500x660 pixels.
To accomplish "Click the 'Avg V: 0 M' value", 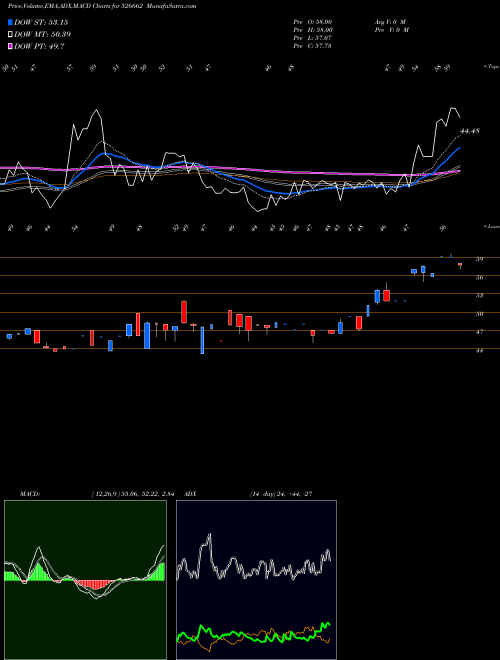I will click(389, 22).
